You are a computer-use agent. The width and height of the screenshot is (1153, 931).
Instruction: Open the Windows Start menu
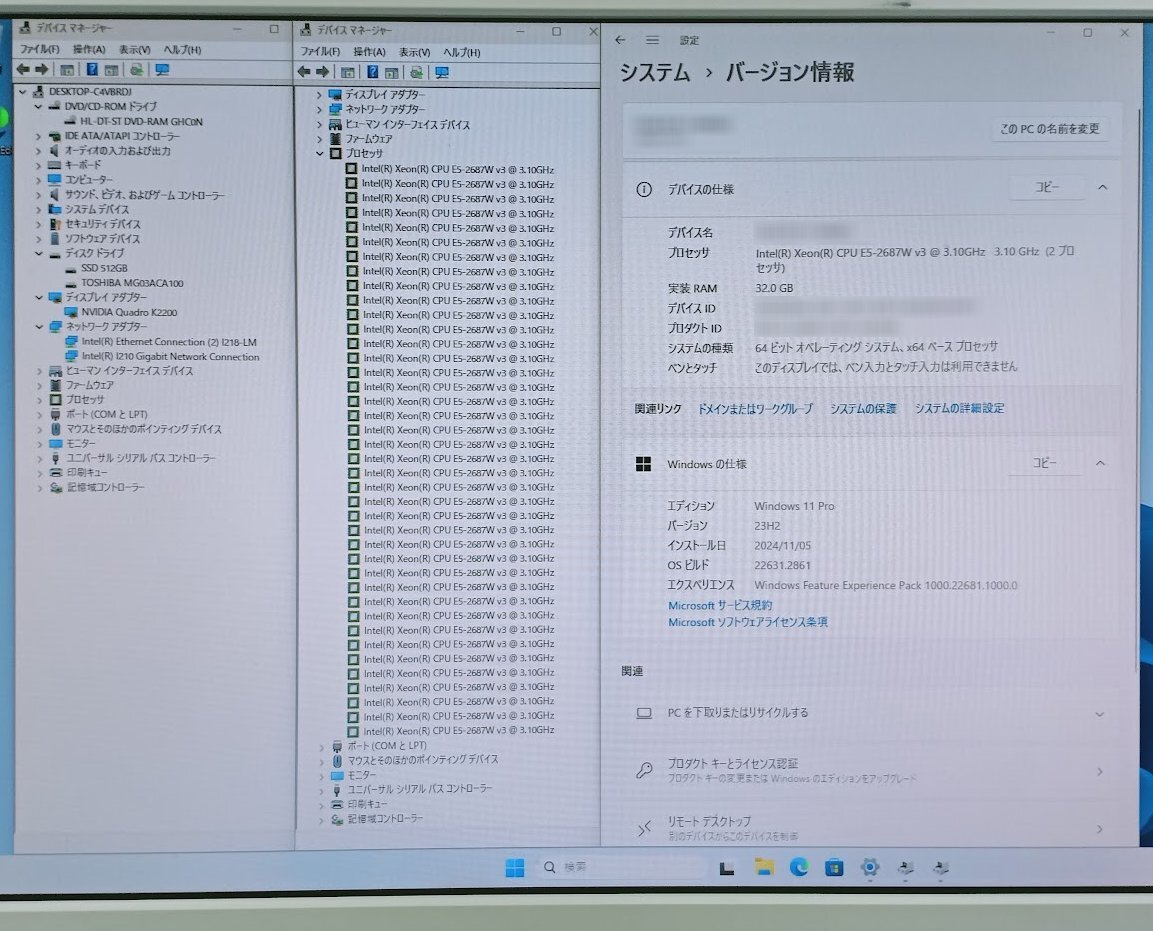click(x=515, y=868)
